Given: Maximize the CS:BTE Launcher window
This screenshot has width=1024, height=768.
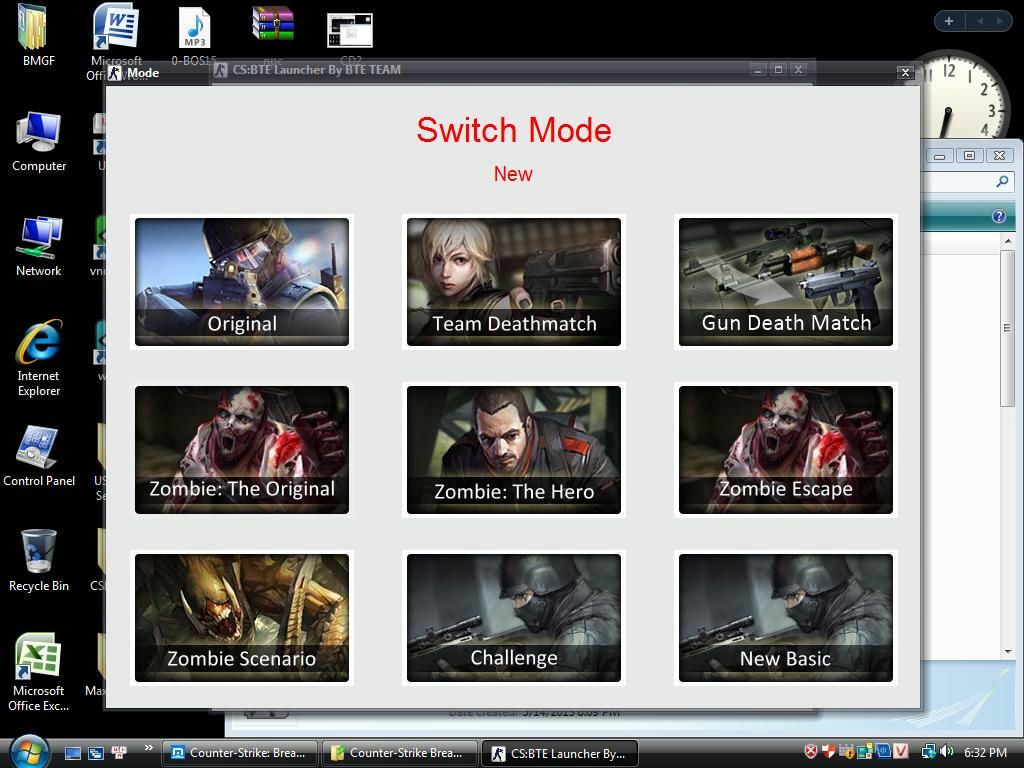Looking at the screenshot, I should 778,69.
